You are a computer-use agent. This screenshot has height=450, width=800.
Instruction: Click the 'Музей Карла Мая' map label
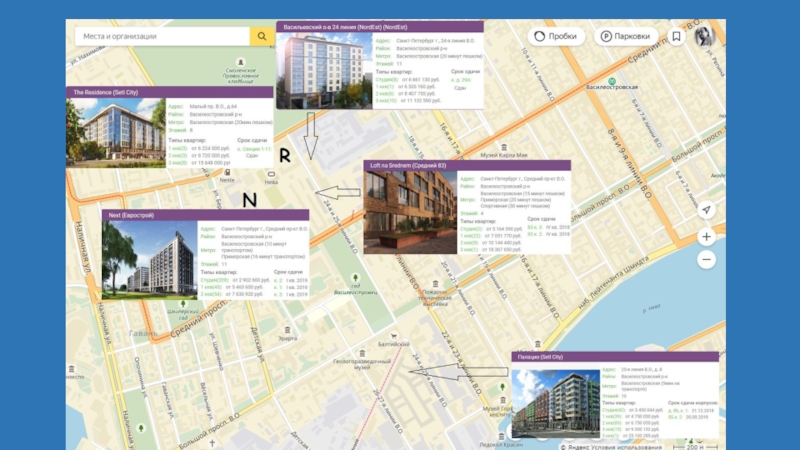coord(504,155)
